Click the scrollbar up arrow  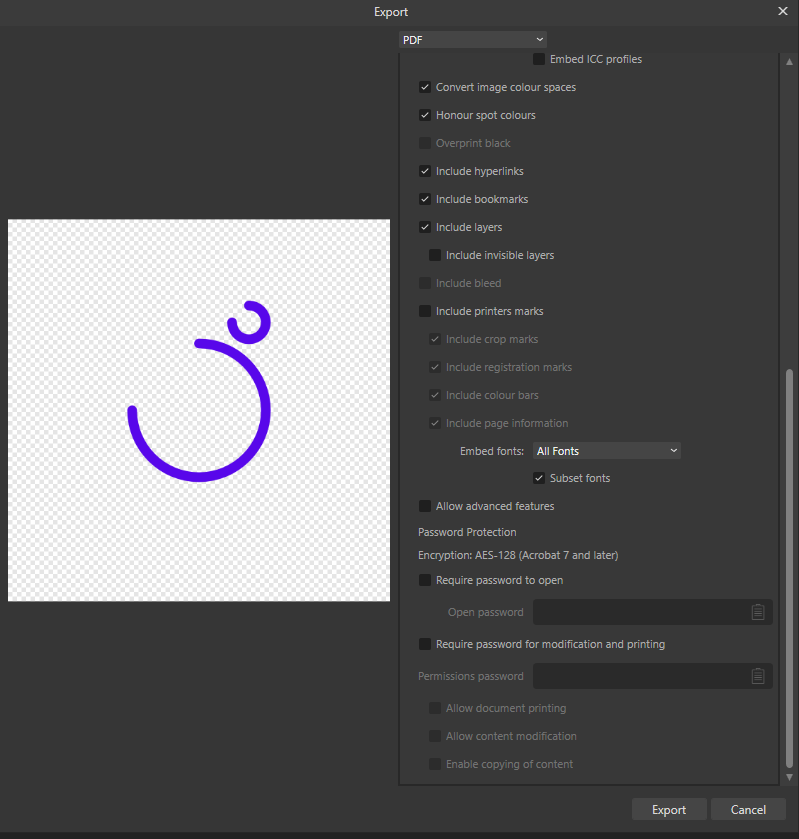tap(789, 62)
